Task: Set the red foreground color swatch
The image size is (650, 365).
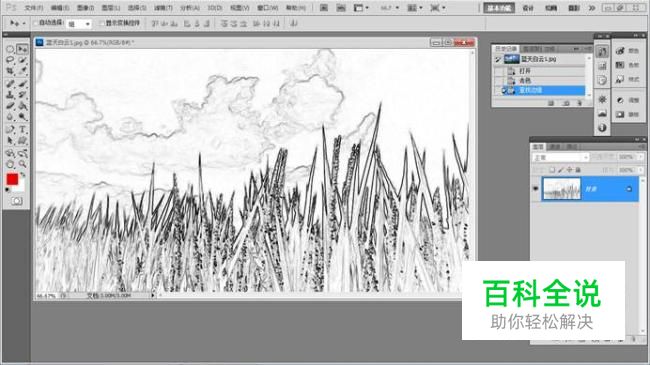Action: pyautogui.click(x=12, y=180)
